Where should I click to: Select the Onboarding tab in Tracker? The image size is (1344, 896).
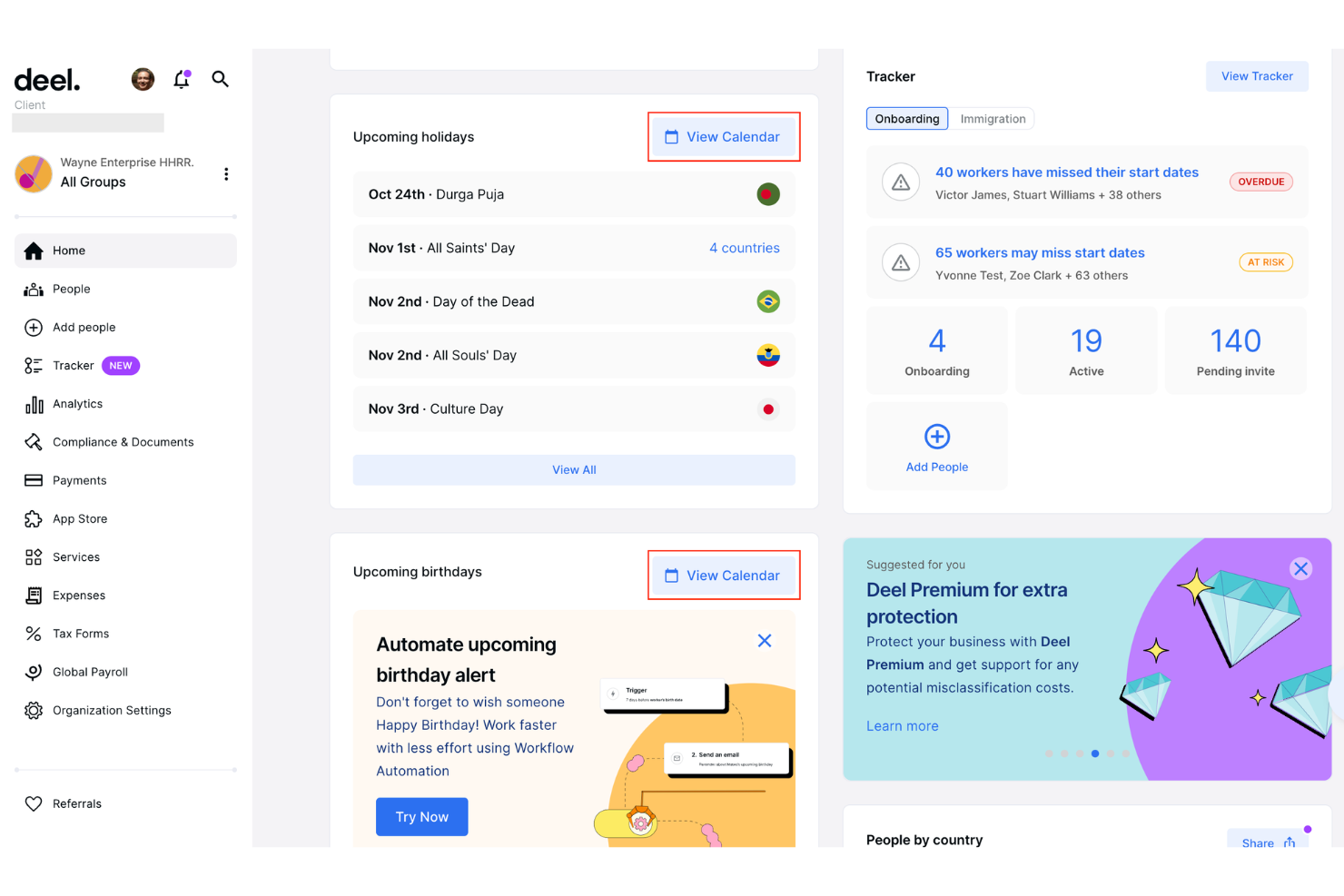coord(906,118)
